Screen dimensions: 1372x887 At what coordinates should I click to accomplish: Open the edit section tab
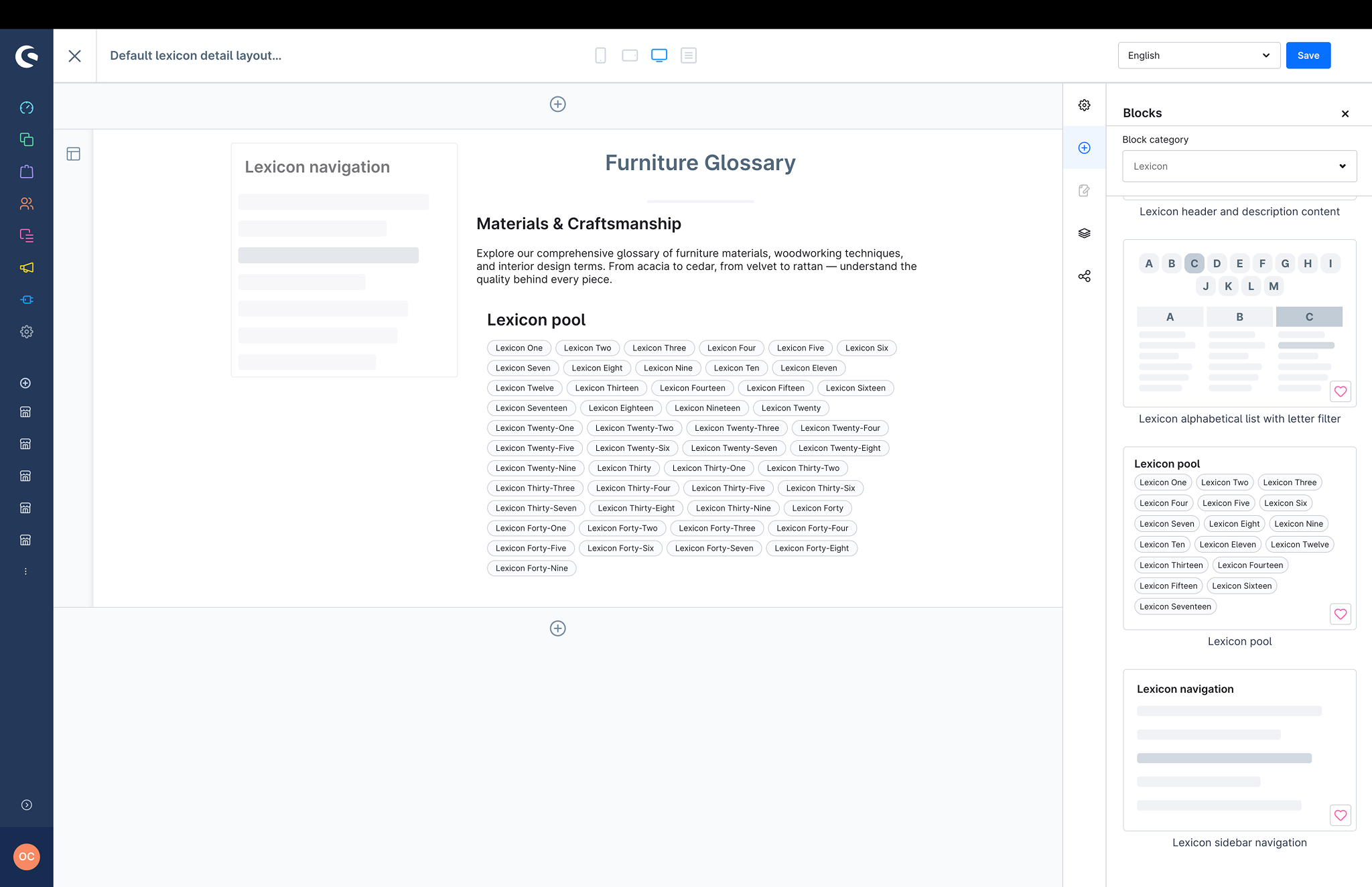(1084, 191)
